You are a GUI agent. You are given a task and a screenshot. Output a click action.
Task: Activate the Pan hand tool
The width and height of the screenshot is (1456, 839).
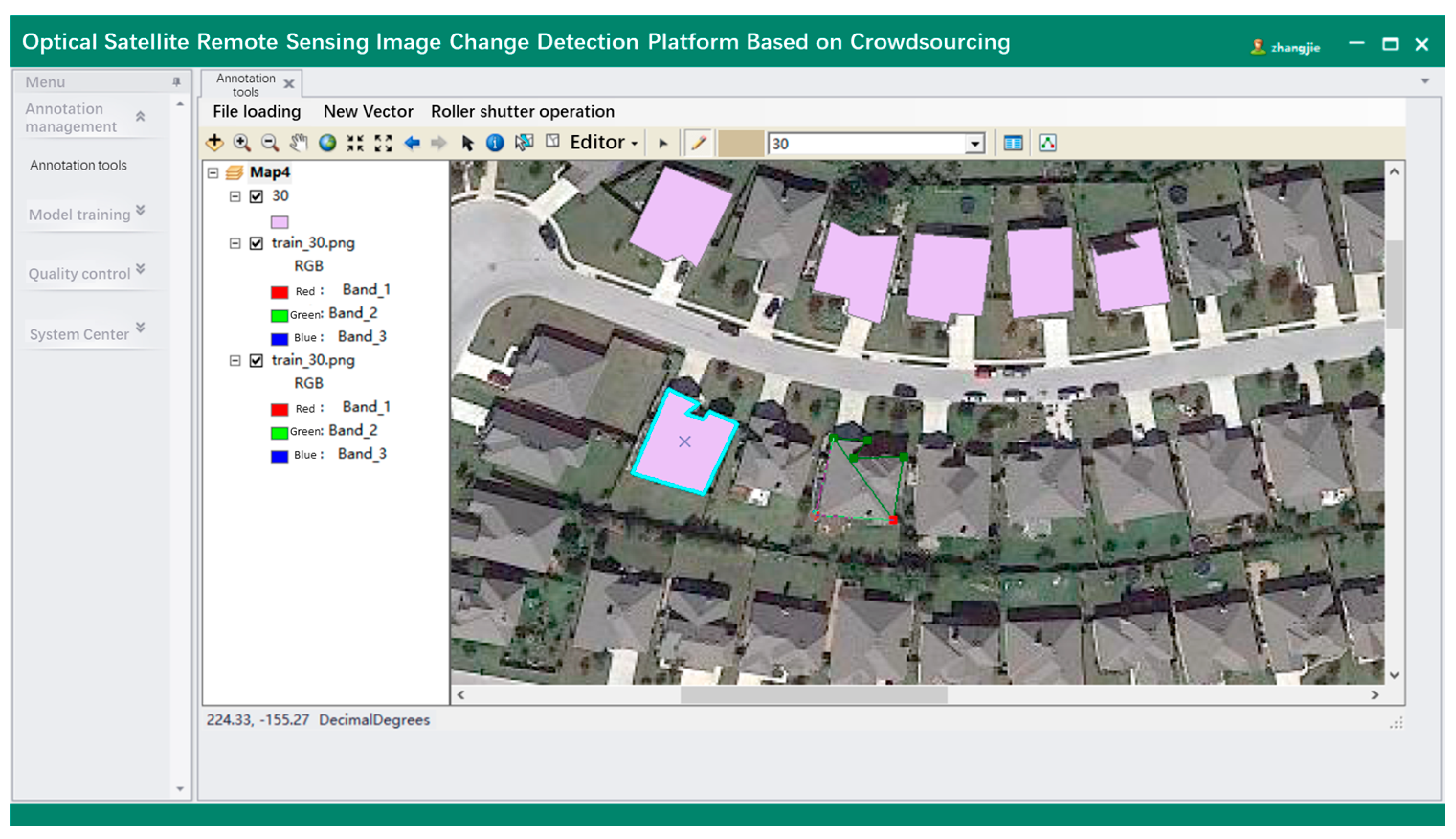(298, 142)
